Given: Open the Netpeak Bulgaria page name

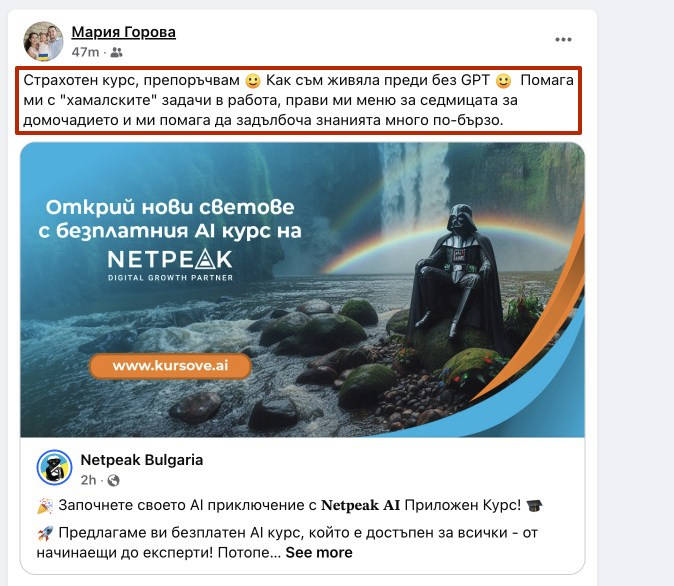Looking at the screenshot, I should point(142,460).
